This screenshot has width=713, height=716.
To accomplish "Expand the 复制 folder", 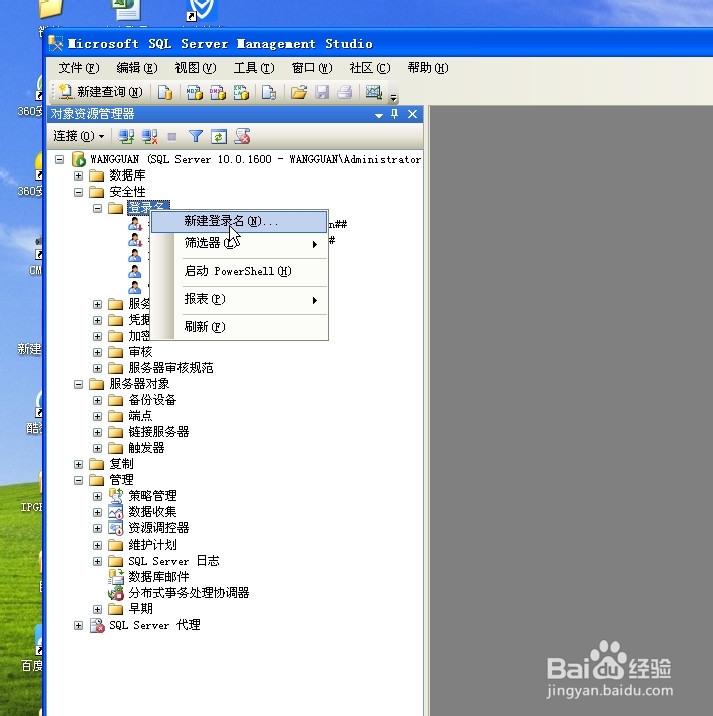I will coord(79,464).
